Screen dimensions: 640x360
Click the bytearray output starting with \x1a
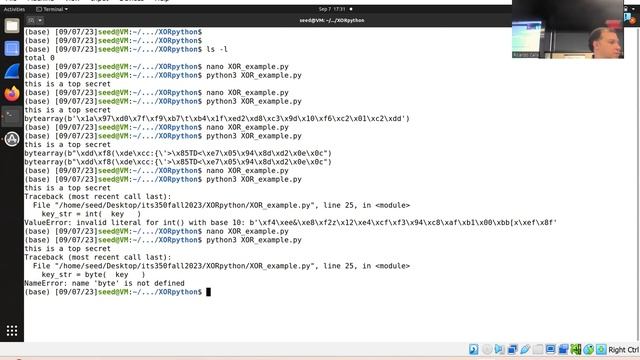(x=217, y=119)
